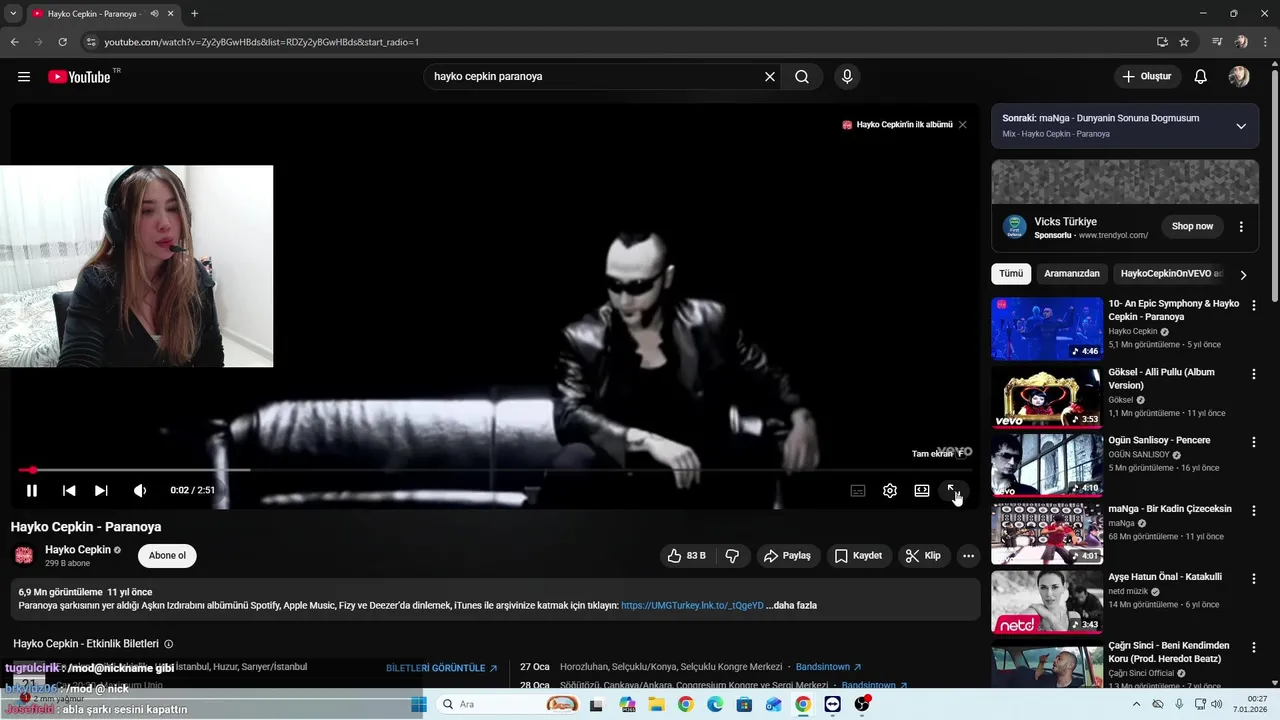The width and height of the screenshot is (1280, 720).
Task: Open maNga Bir Kadin Çizeceksin thumbnail
Action: [1046, 534]
